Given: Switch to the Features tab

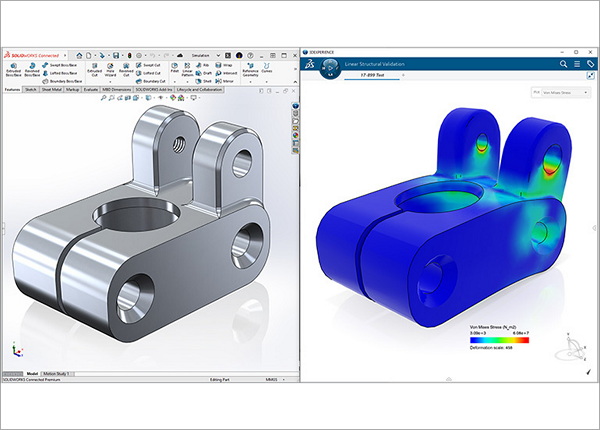Looking at the screenshot, I should pyautogui.click(x=12, y=90).
